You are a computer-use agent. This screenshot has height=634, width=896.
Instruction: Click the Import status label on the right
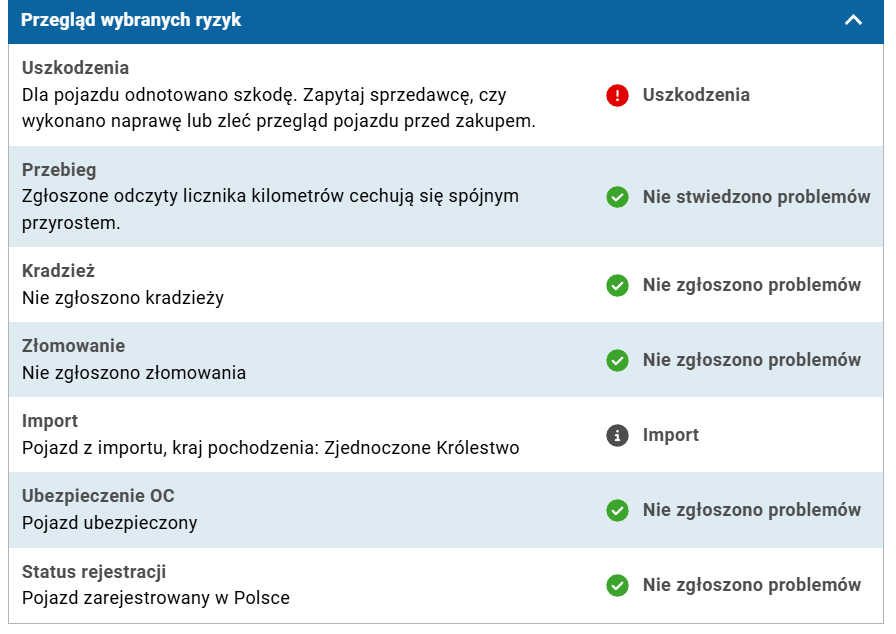pyautogui.click(x=671, y=435)
